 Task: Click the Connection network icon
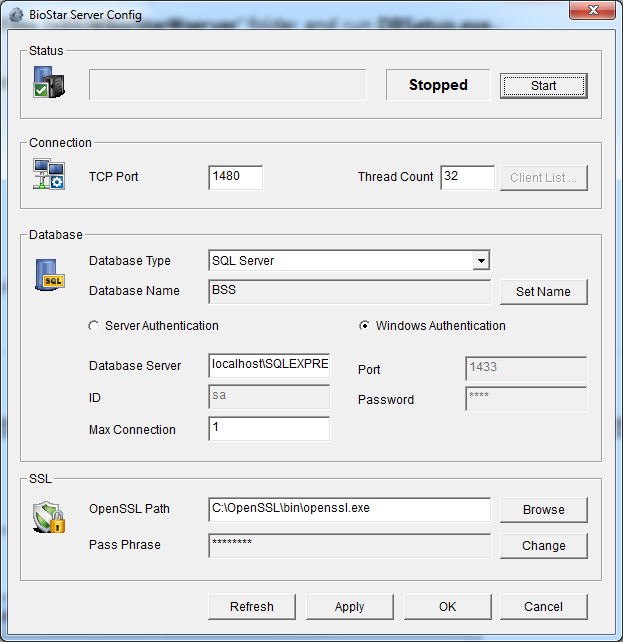click(49, 175)
